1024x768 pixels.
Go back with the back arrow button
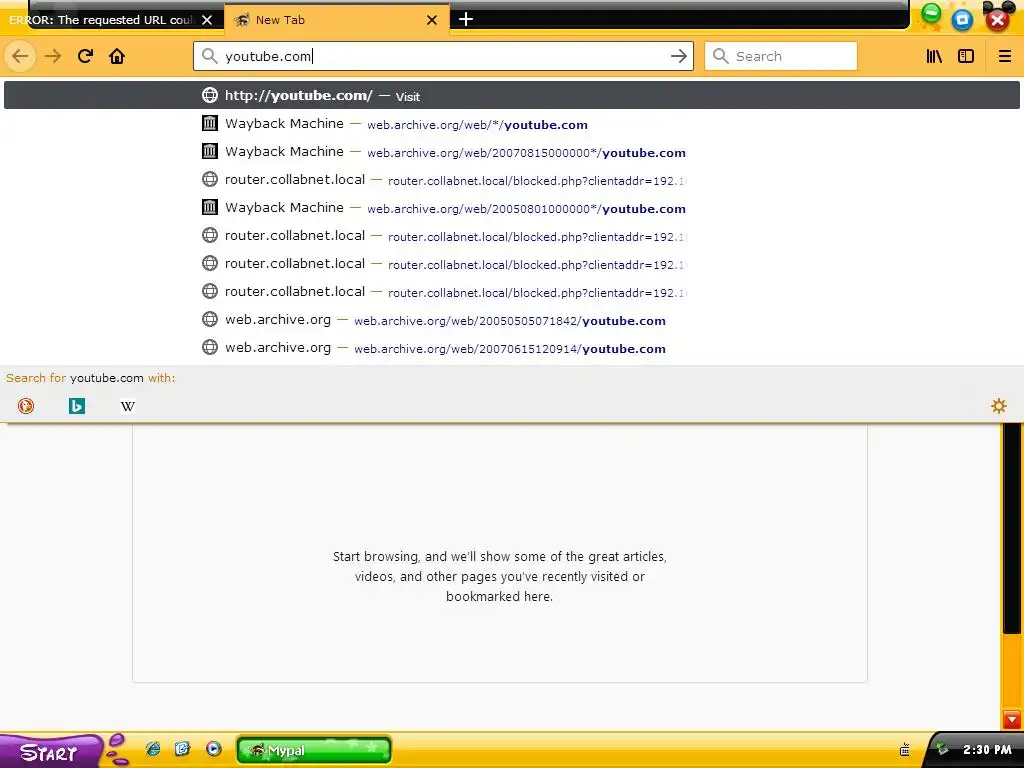pos(20,56)
